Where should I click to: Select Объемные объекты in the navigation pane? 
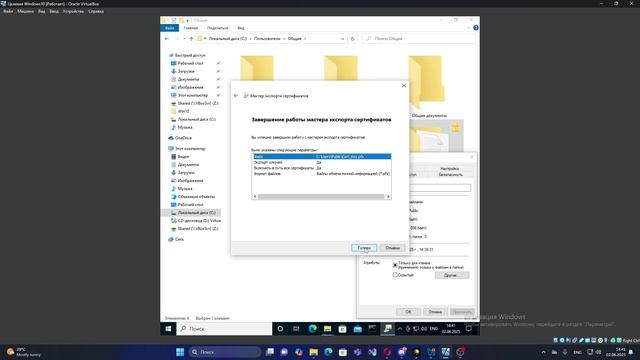pos(196,196)
